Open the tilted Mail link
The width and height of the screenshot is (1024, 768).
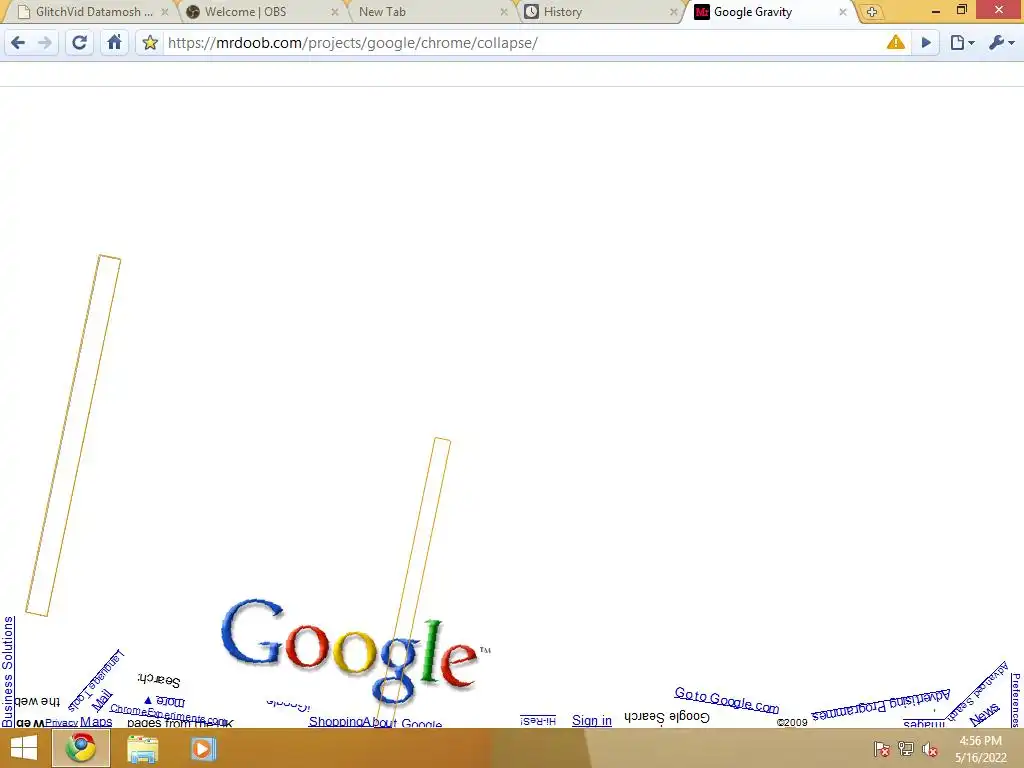pyautogui.click(x=101, y=701)
